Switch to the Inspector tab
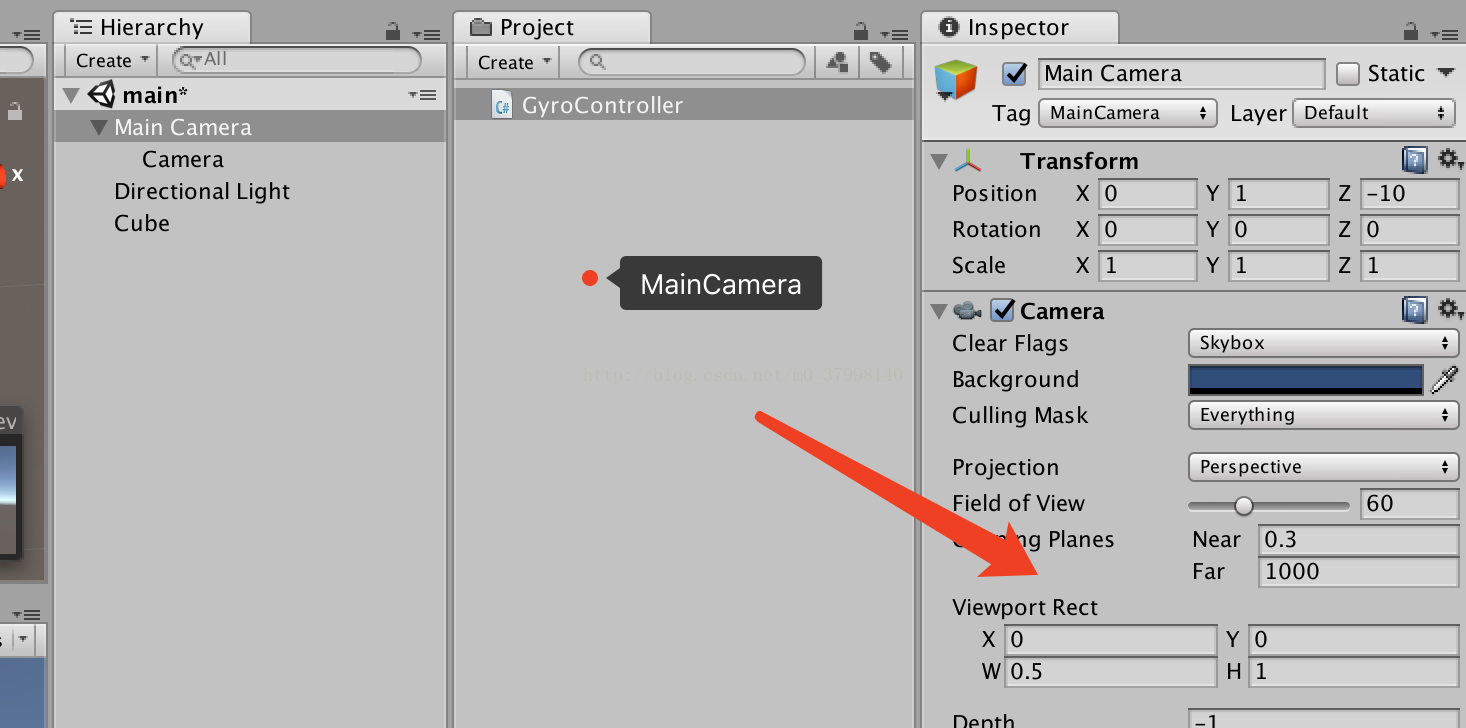 click(1019, 27)
